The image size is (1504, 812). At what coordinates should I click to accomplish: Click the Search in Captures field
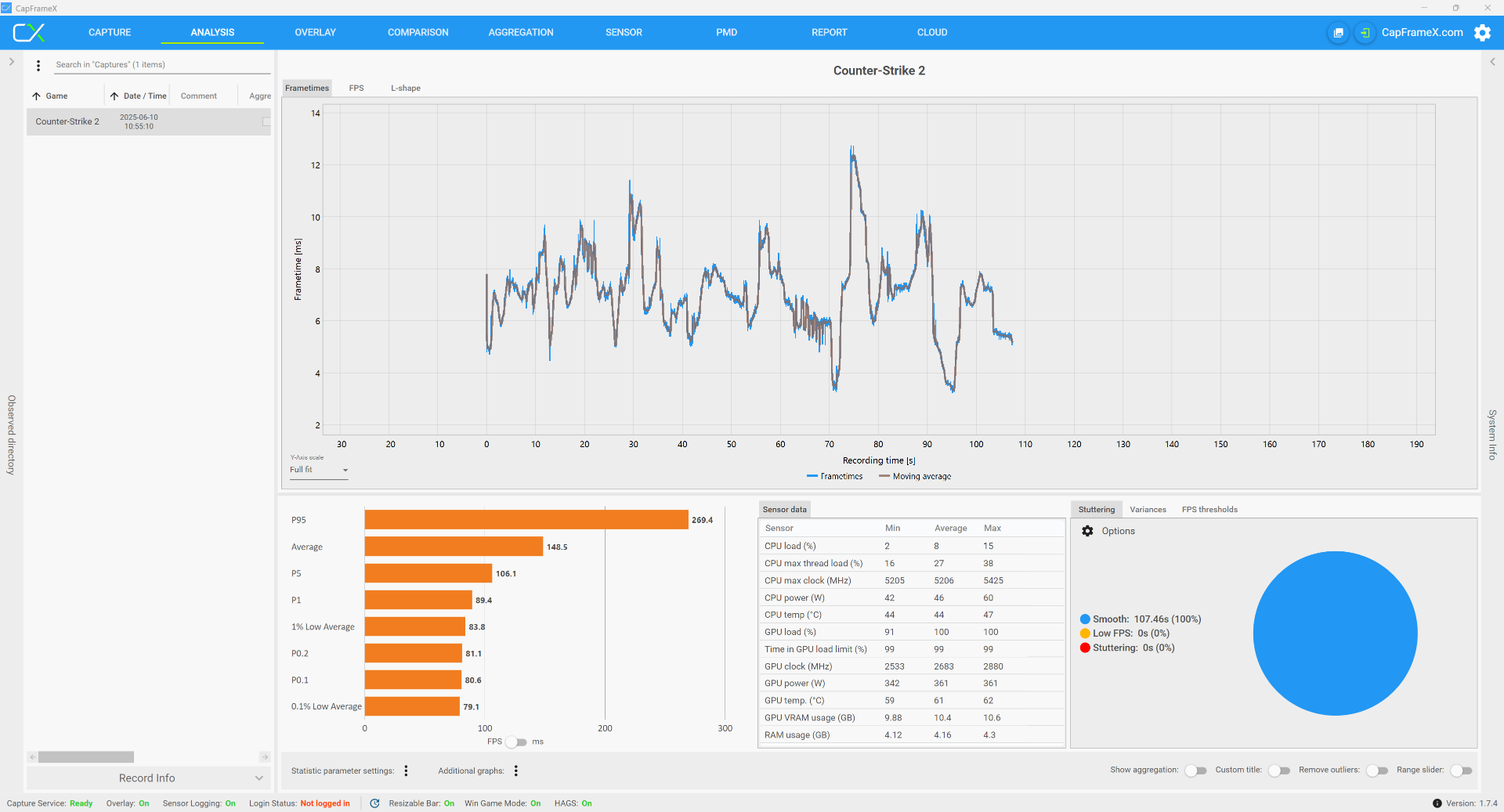(x=161, y=65)
